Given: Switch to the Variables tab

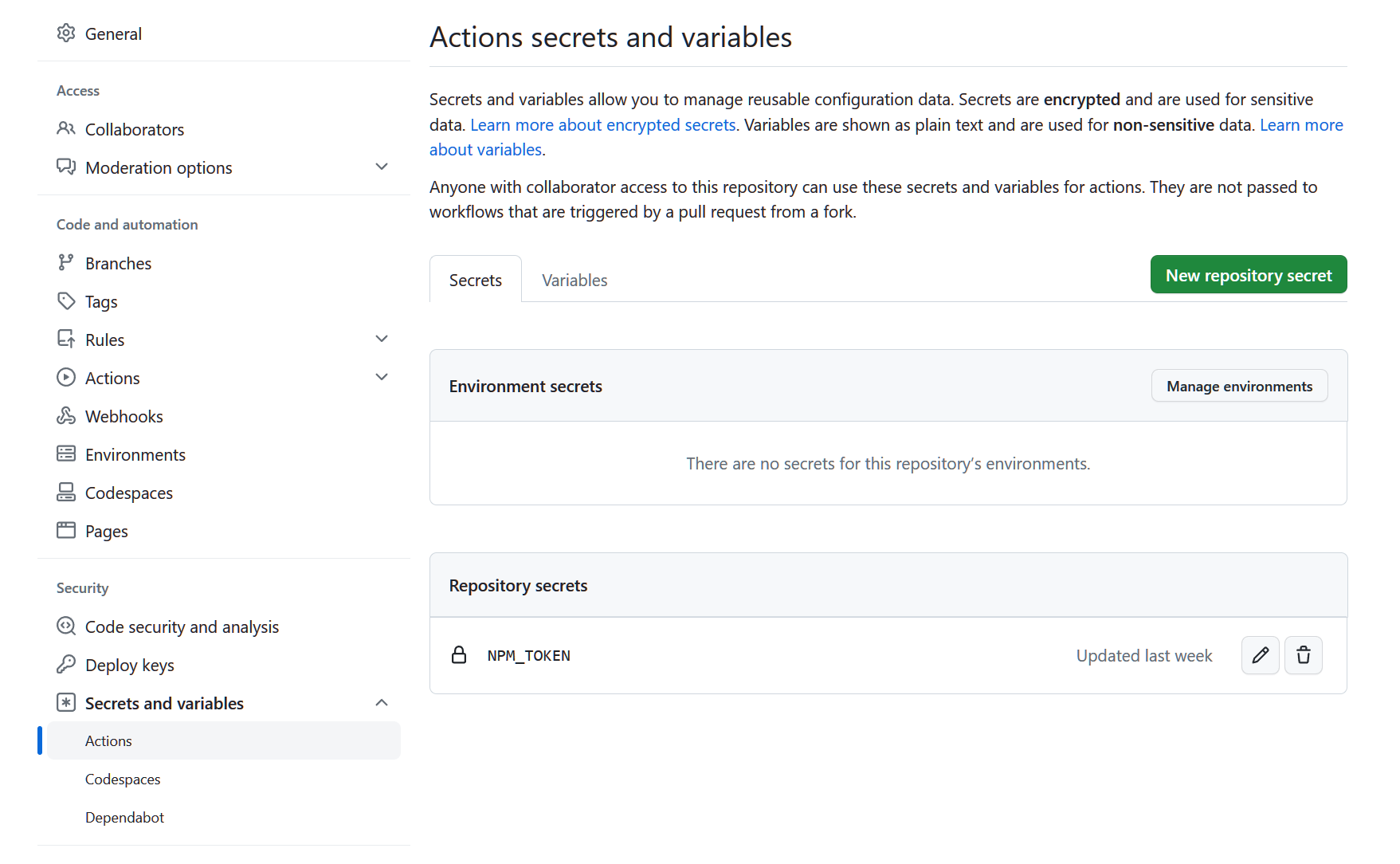Looking at the screenshot, I should (575, 281).
